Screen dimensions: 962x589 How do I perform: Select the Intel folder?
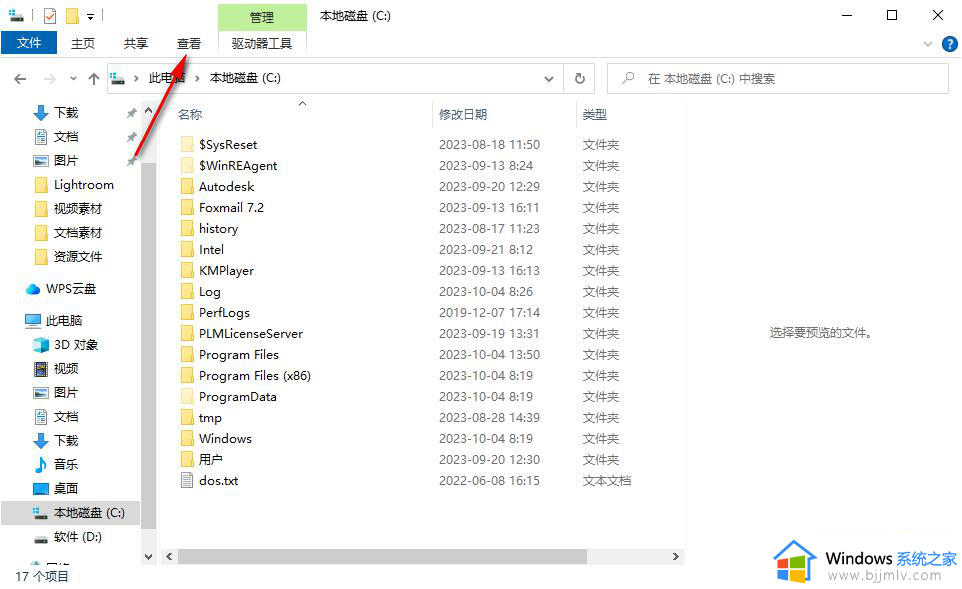tap(211, 250)
